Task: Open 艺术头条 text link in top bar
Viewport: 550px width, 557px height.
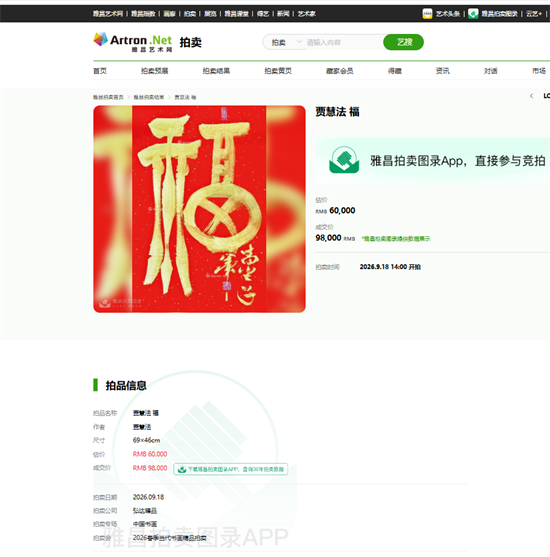Action: pos(448,14)
